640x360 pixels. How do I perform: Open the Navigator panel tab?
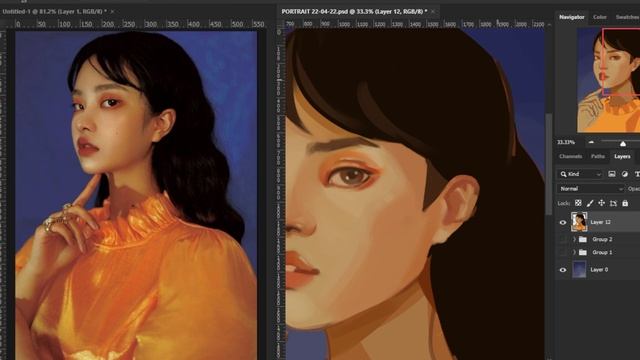coord(571,17)
